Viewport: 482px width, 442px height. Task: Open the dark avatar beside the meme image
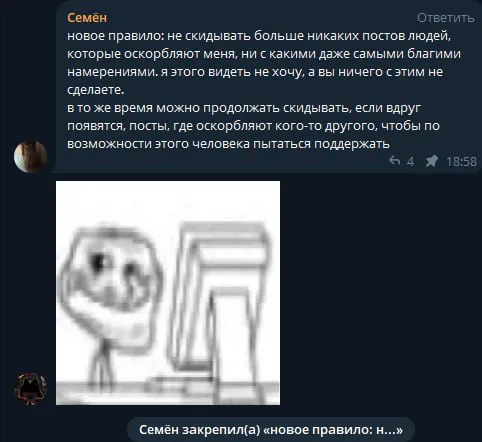30,389
